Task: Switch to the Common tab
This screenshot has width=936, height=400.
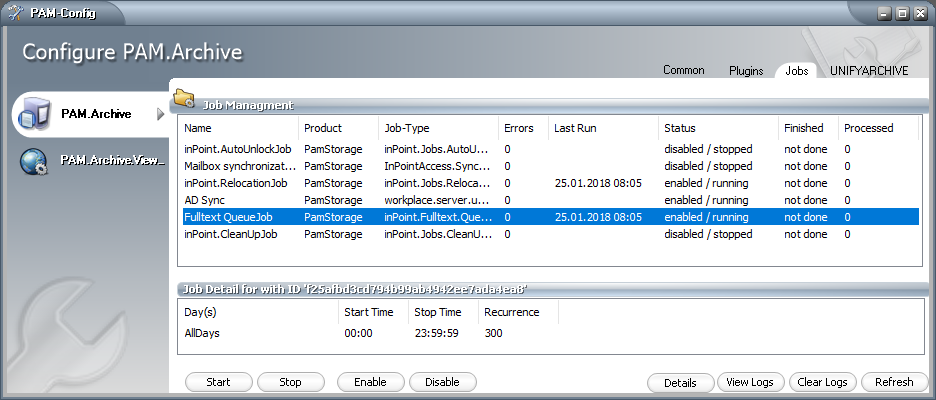Action: click(683, 70)
